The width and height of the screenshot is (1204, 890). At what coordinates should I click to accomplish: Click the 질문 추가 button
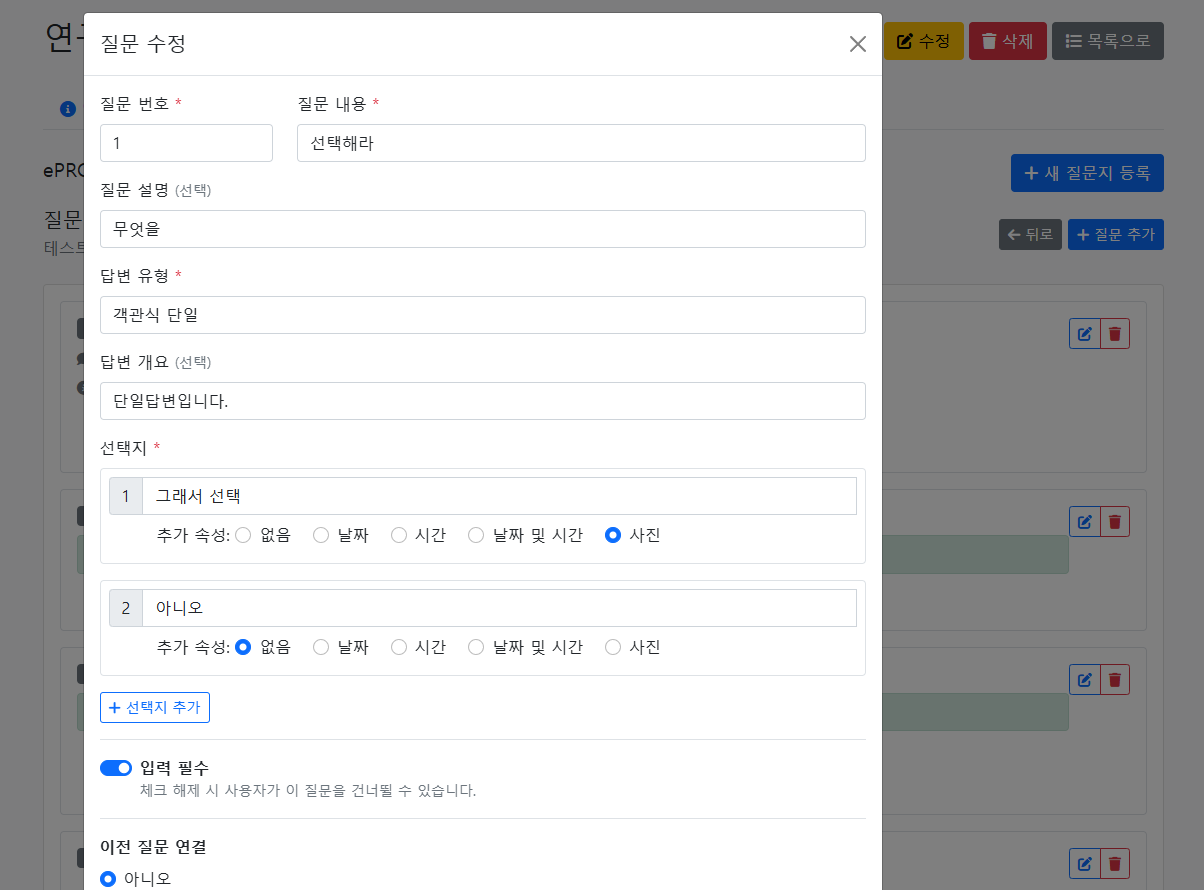click(1115, 234)
